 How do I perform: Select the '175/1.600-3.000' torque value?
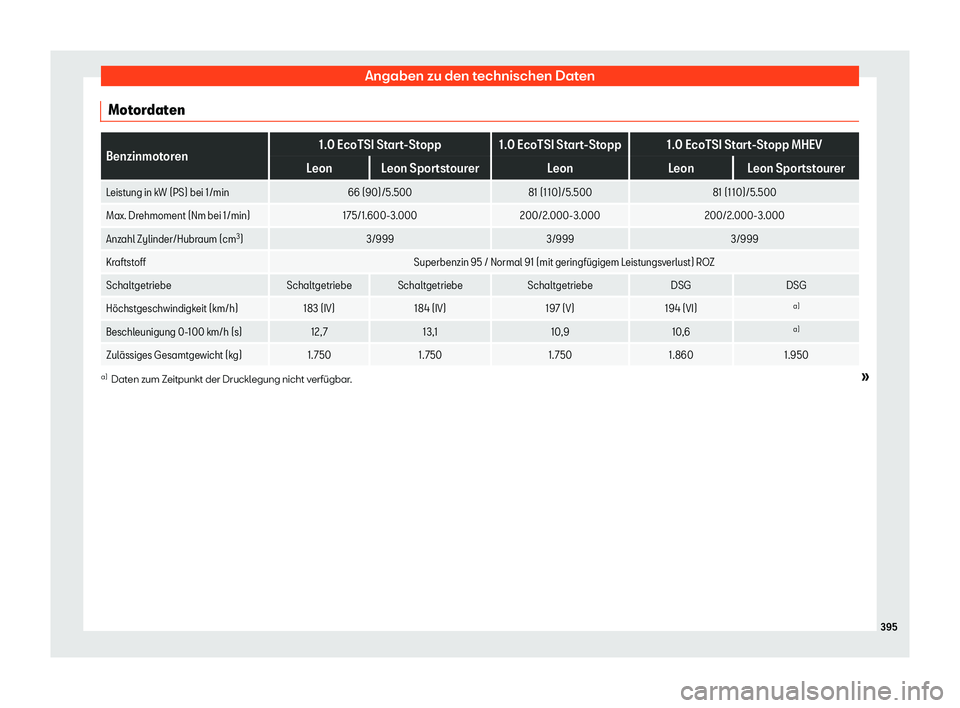point(380,216)
